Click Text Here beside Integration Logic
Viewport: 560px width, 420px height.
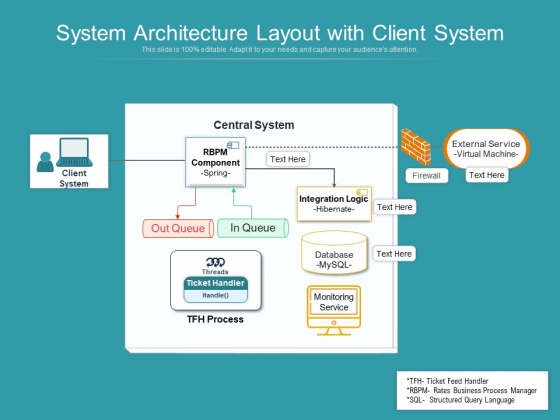(395, 207)
